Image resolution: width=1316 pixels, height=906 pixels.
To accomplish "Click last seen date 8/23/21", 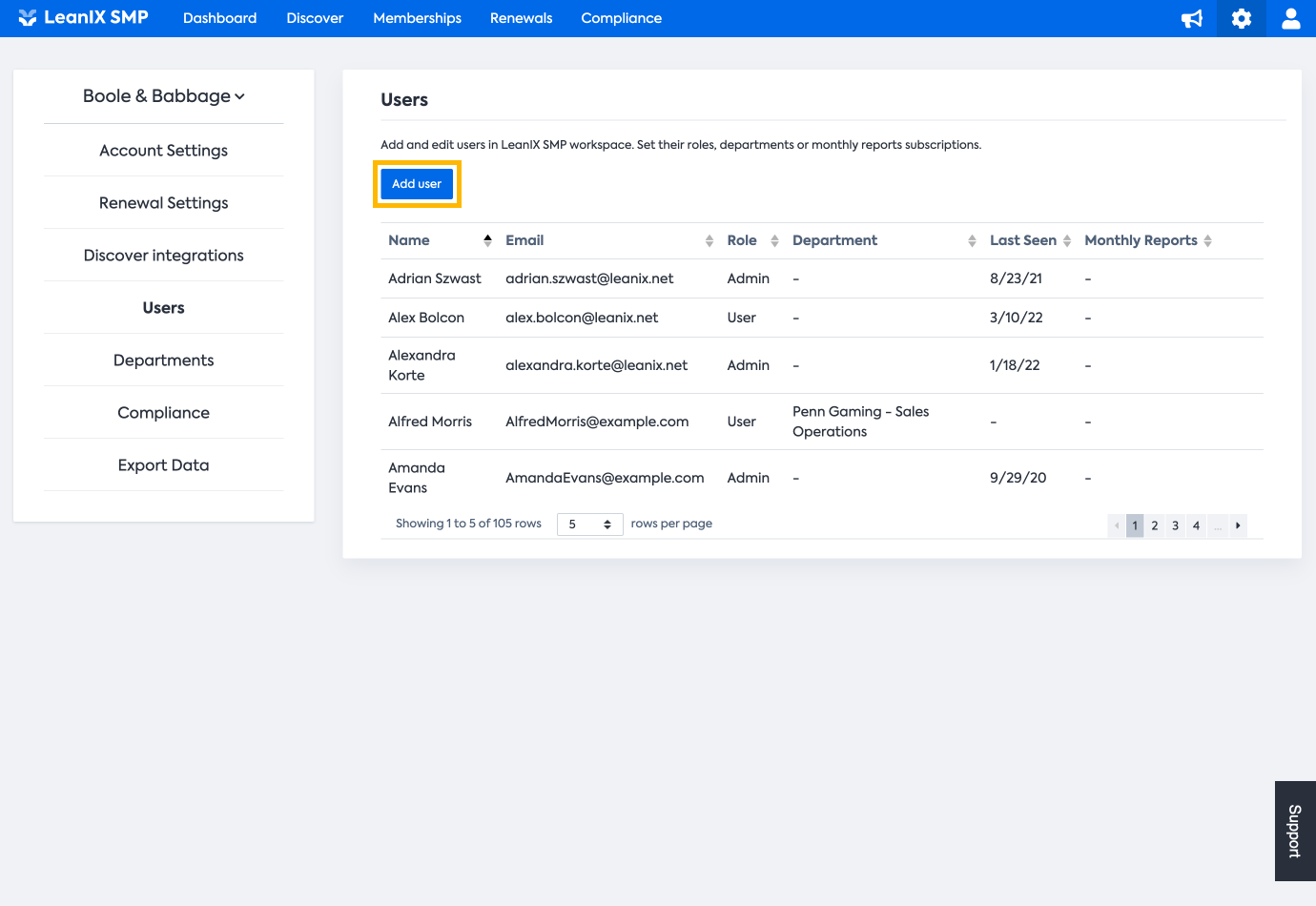I will click(x=1017, y=278).
